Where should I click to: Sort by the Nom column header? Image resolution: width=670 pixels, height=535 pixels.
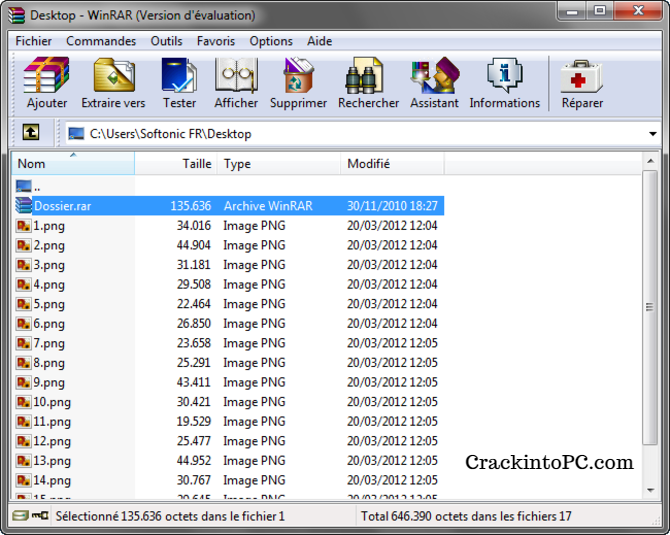click(x=73, y=163)
